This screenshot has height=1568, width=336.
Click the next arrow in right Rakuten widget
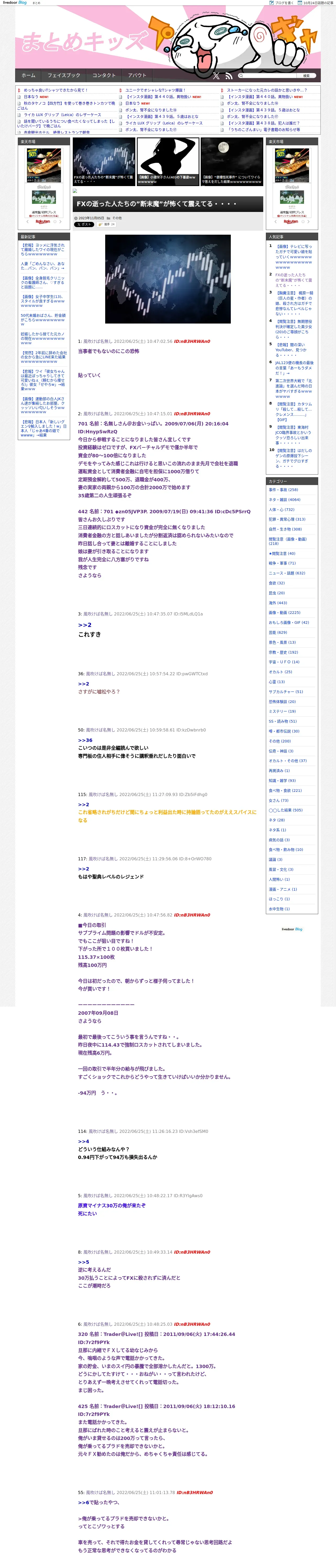click(x=308, y=222)
